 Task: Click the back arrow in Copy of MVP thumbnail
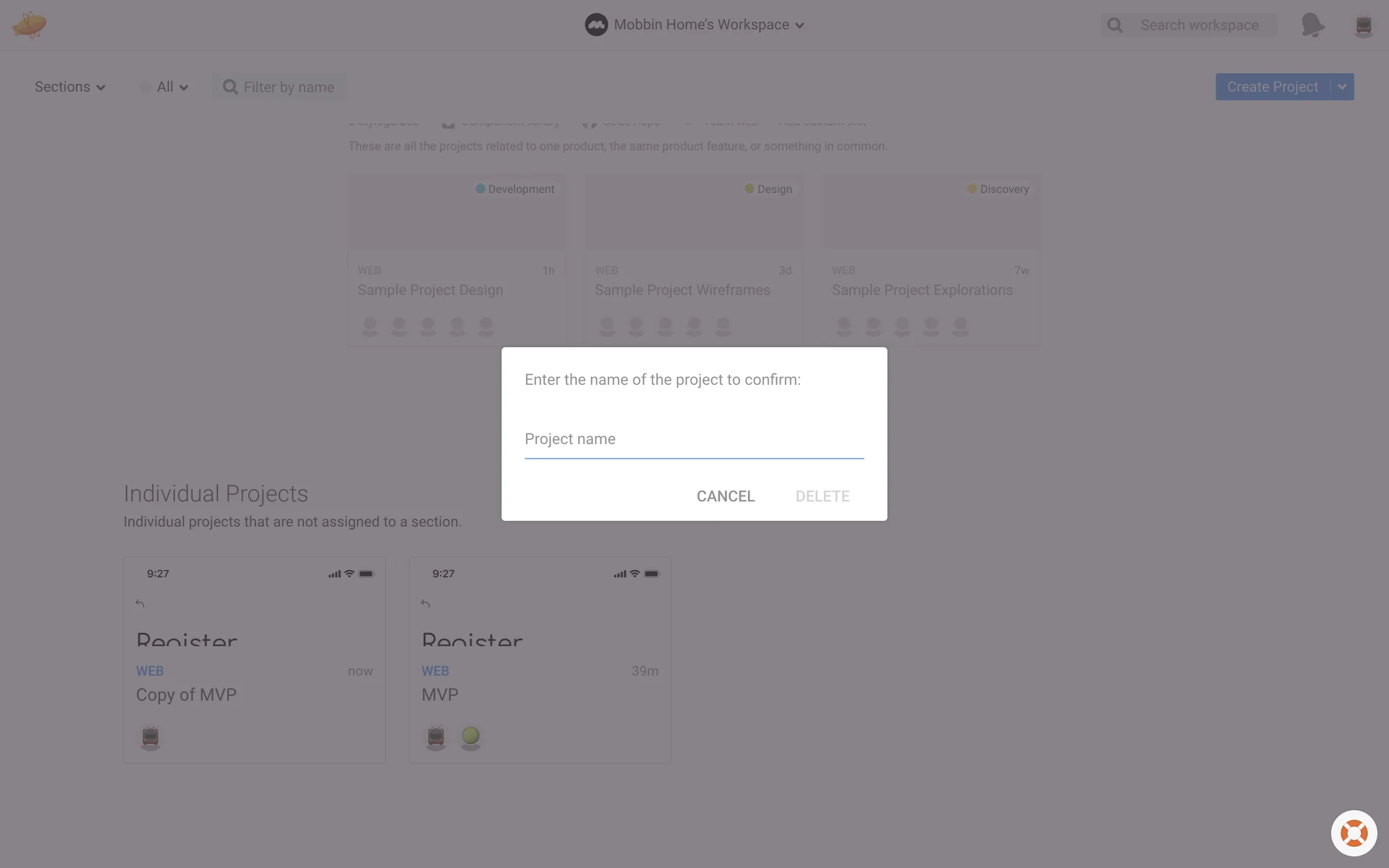click(140, 603)
